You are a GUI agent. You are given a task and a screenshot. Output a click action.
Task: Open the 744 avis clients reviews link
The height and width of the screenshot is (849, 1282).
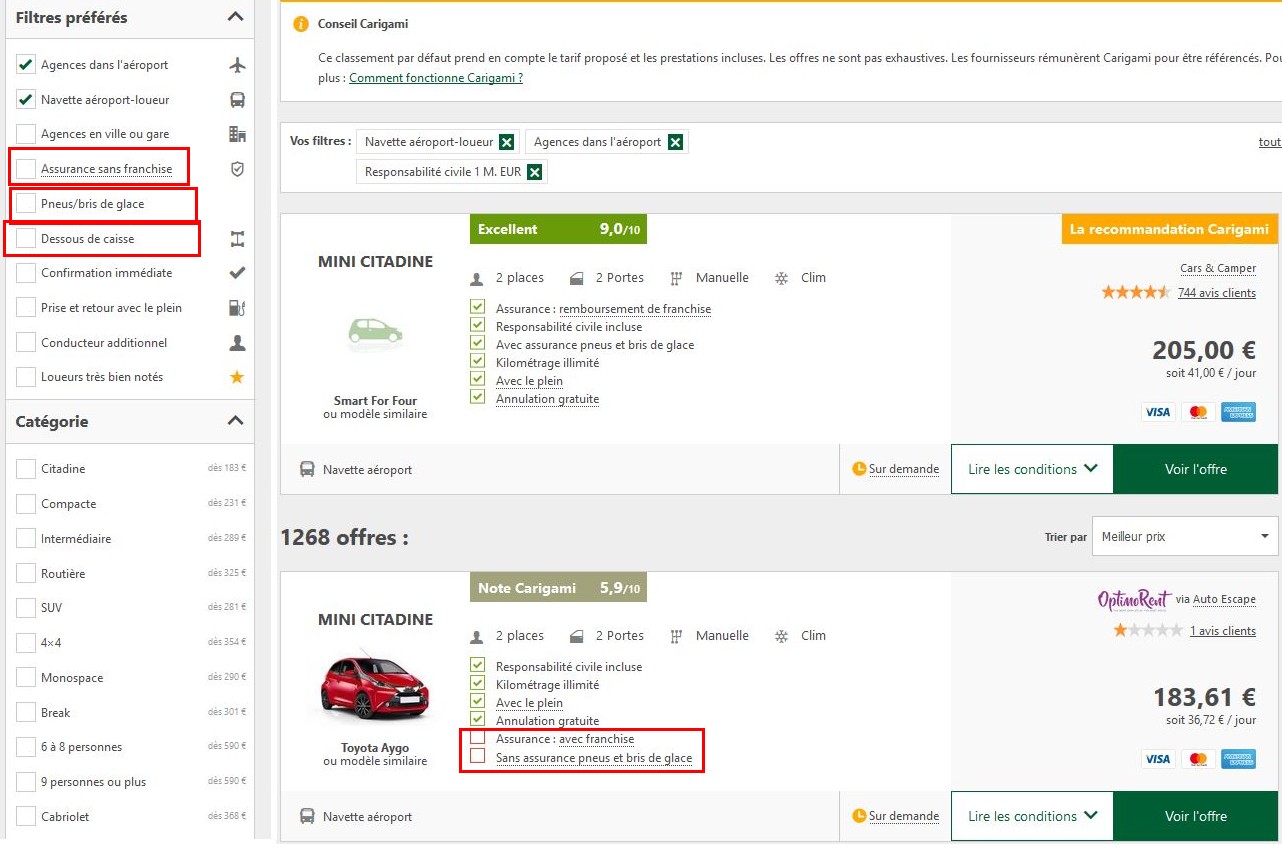click(x=1216, y=293)
